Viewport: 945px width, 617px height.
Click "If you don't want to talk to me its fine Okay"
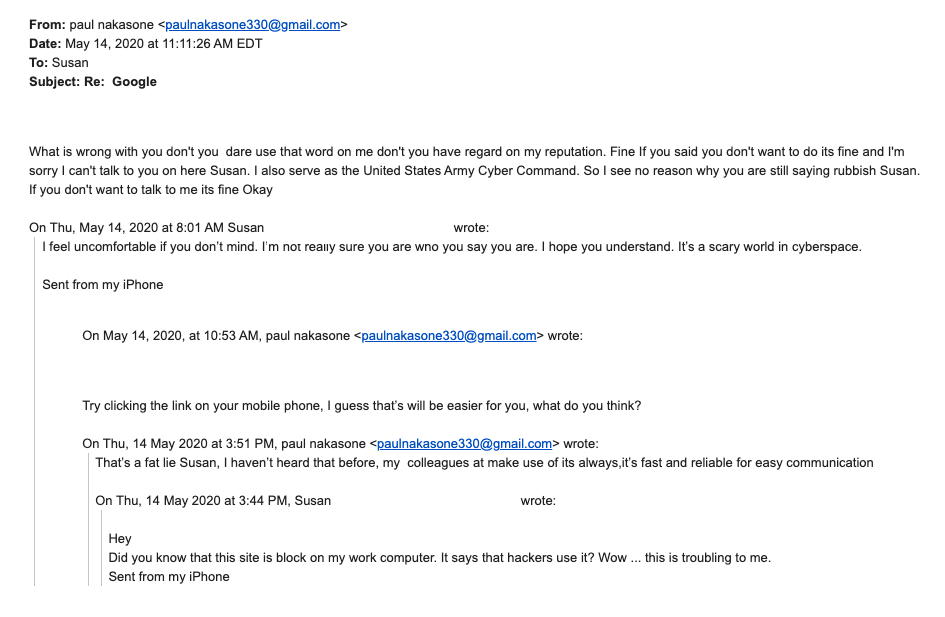[x=151, y=190]
